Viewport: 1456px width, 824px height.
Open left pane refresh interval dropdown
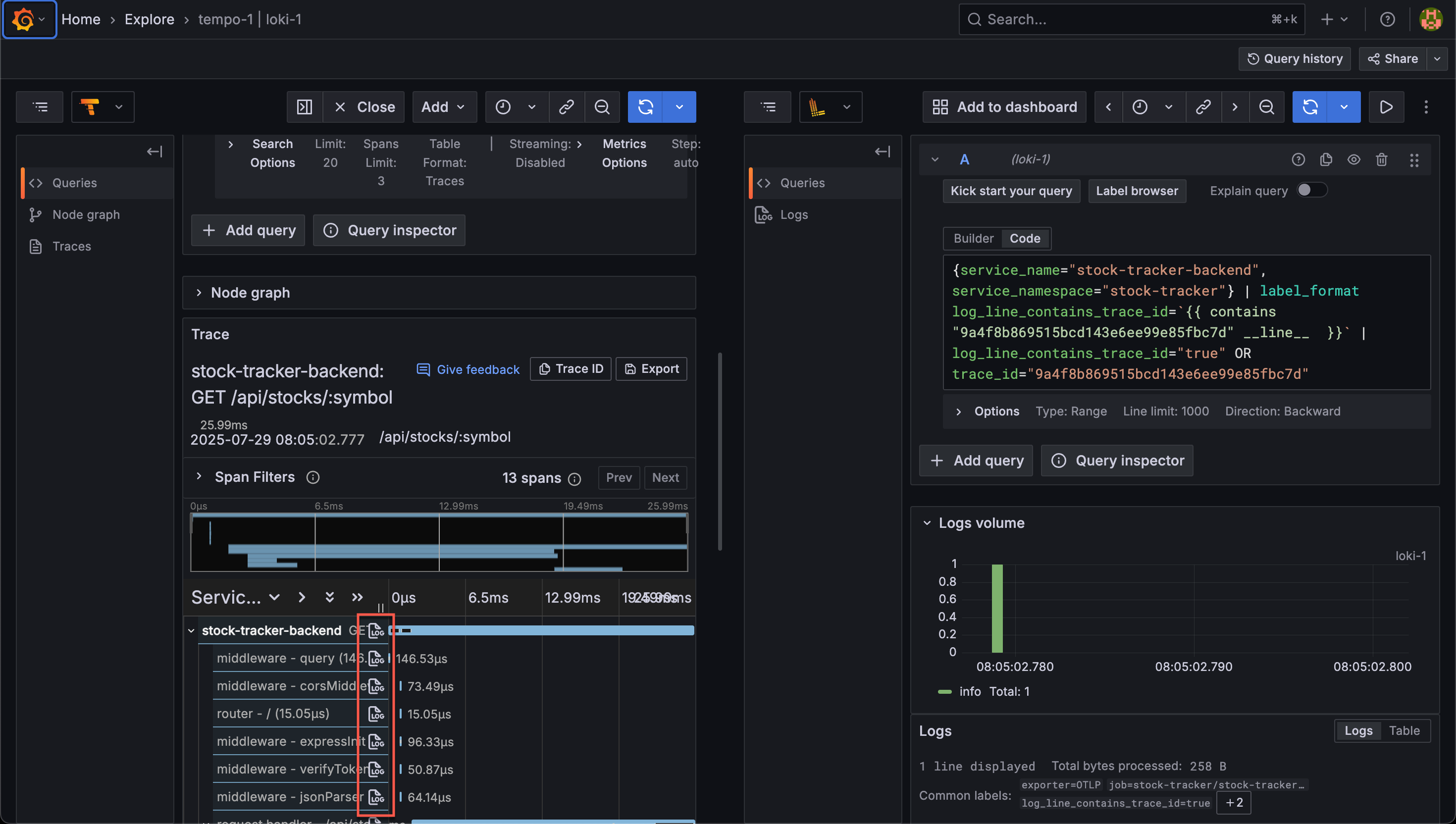[679, 107]
